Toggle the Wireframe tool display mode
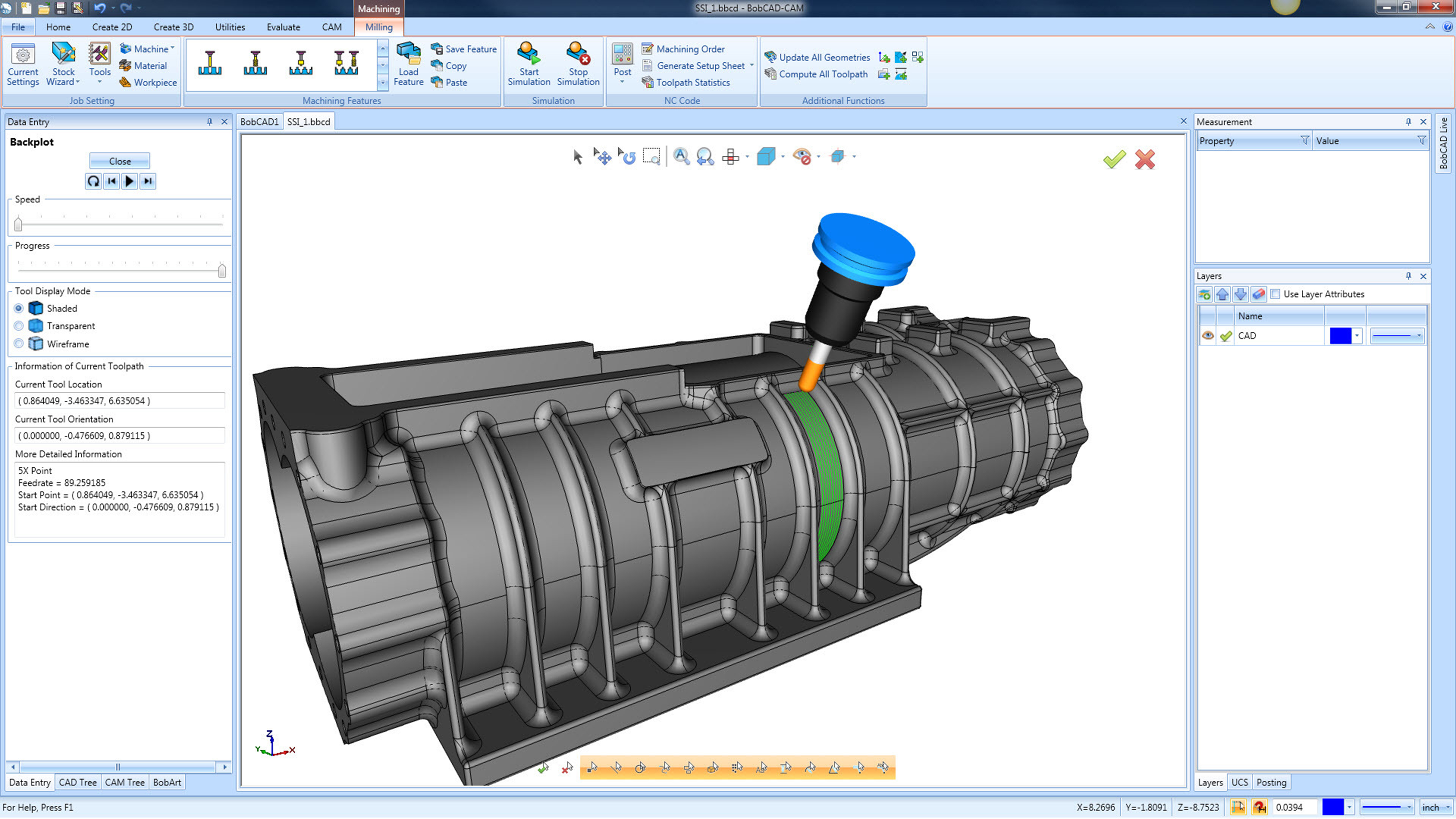Viewport: 1456px width, 819px height. pos(19,344)
